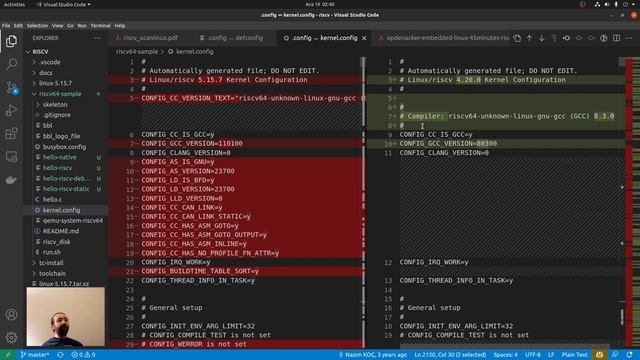Open the Help menu
The image size is (640, 360).
pos(120,25)
